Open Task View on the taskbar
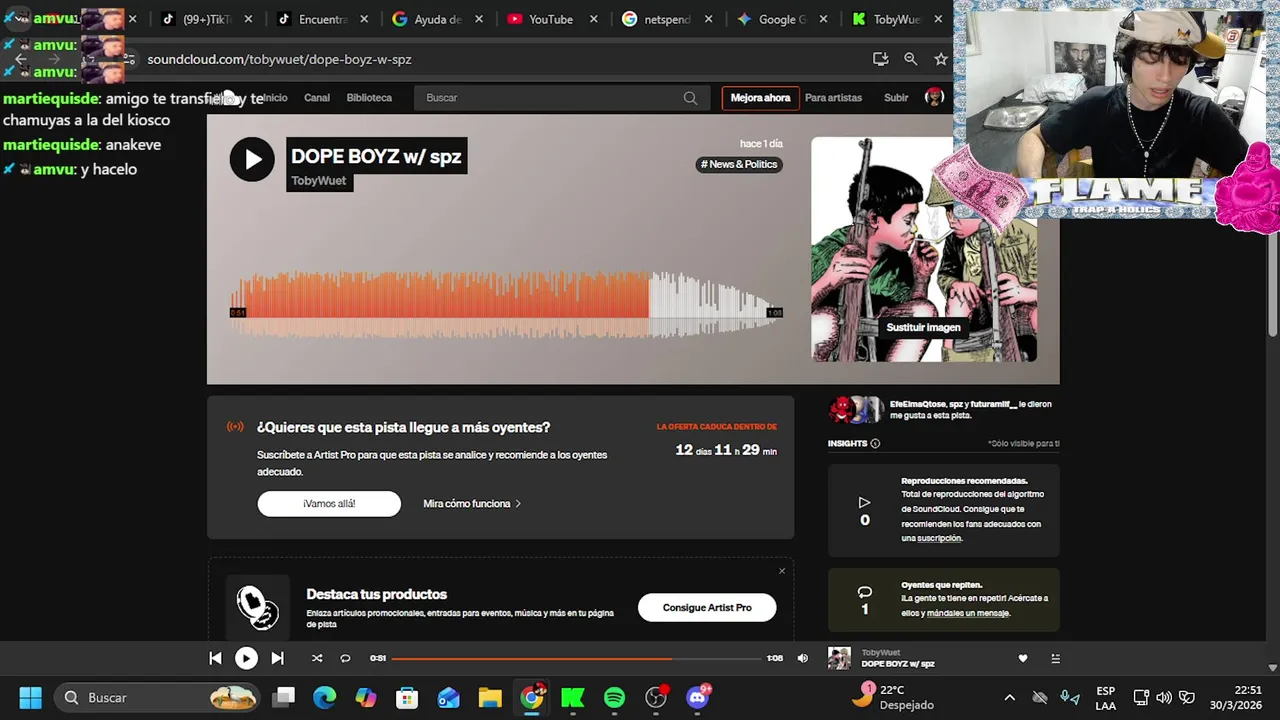1280x720 pixels. [x=284, y=697]
